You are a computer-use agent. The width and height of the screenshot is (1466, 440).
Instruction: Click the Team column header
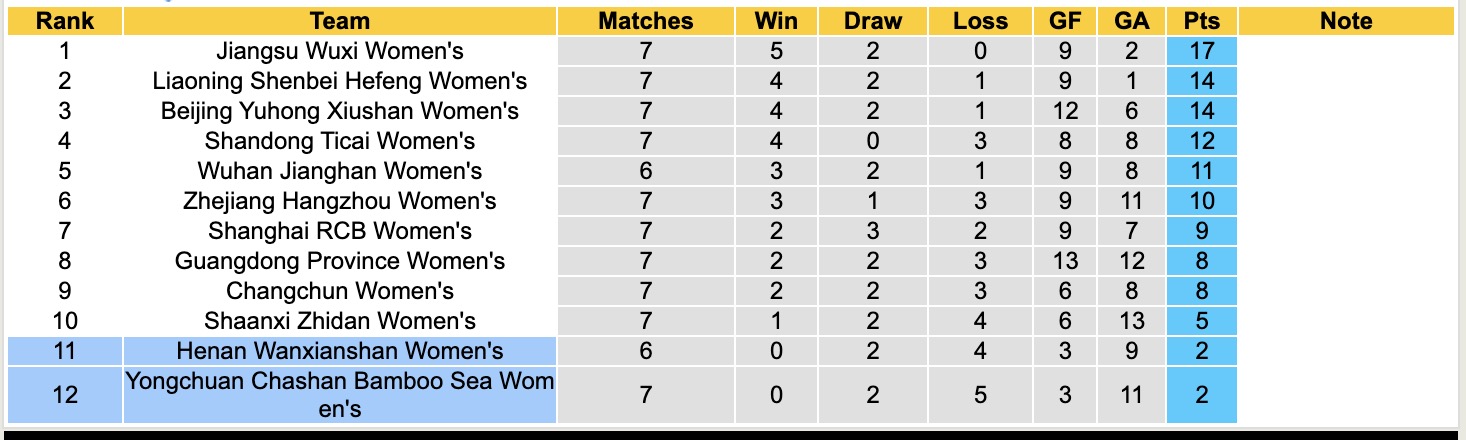click(x=340, y=21)
